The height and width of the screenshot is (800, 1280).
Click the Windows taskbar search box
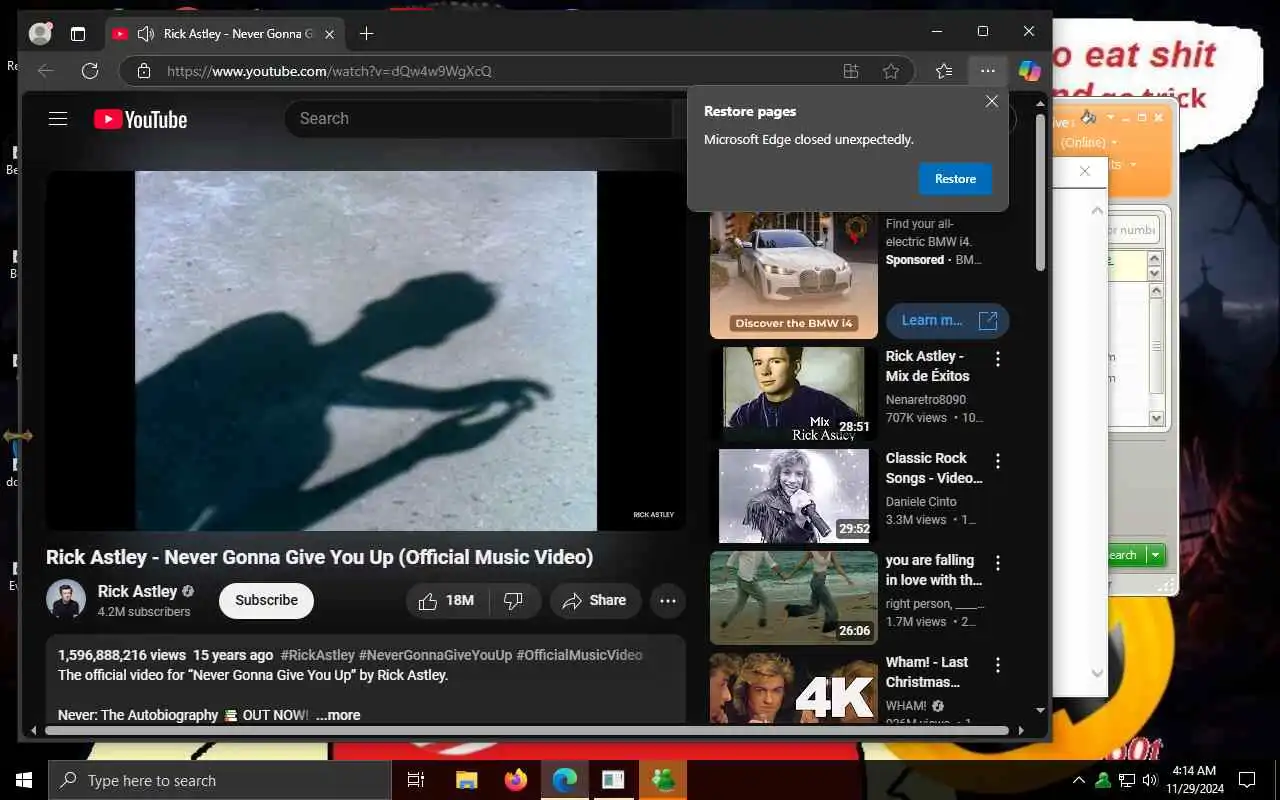point(220,780)
